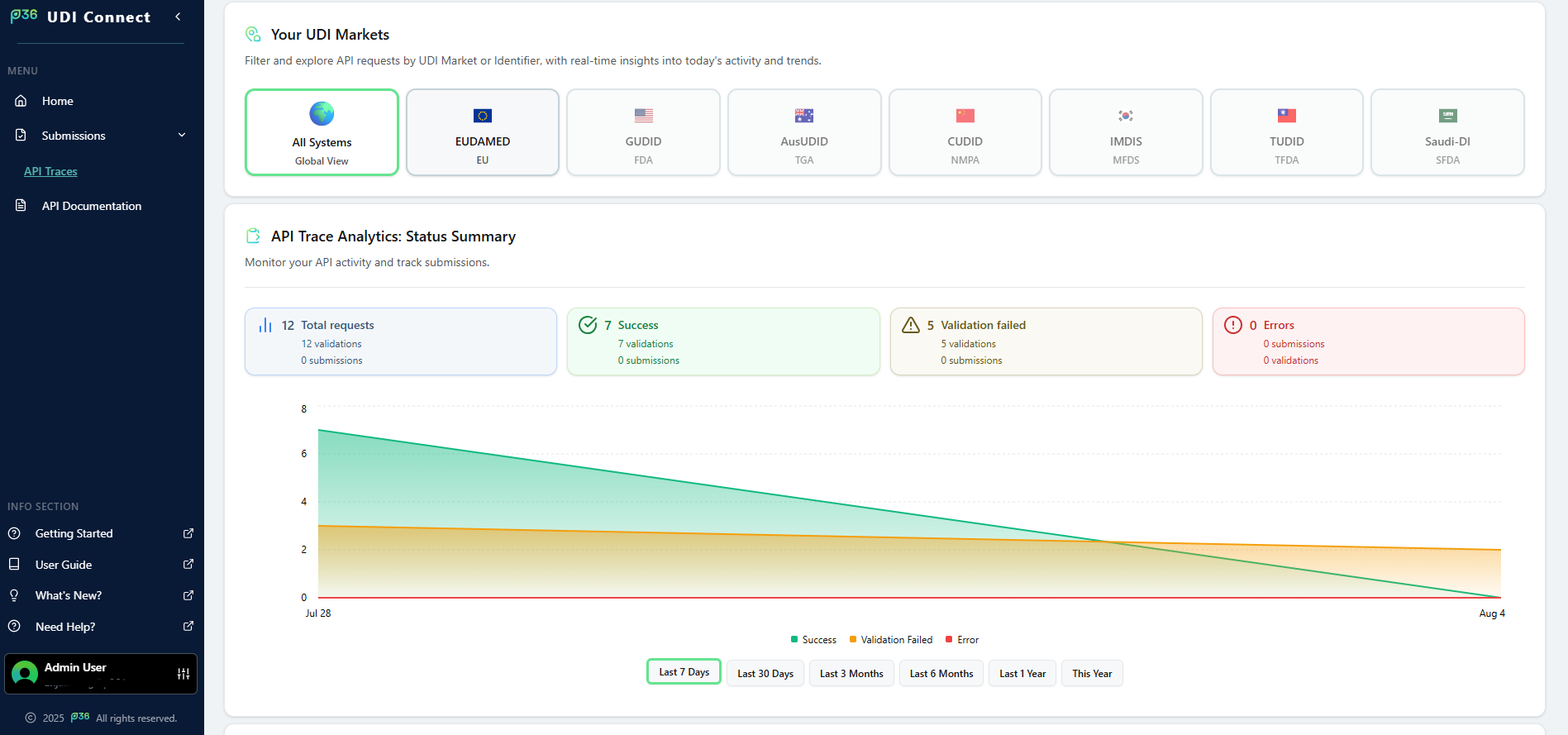The image size is (1568, 735).
Task: Click Need Help external link icon
Action: pos(188,626)
